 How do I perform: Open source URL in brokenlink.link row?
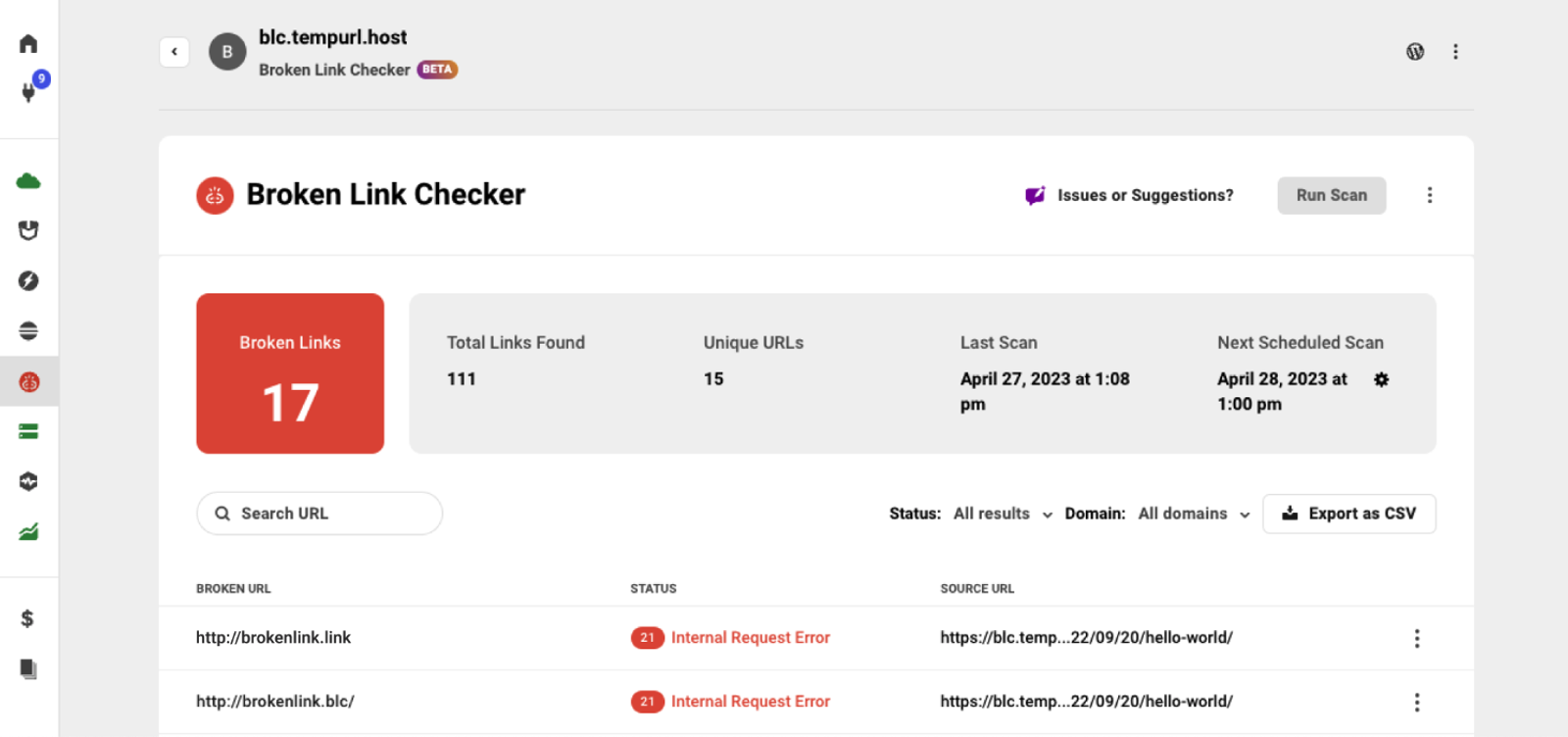click(1086, 638)
